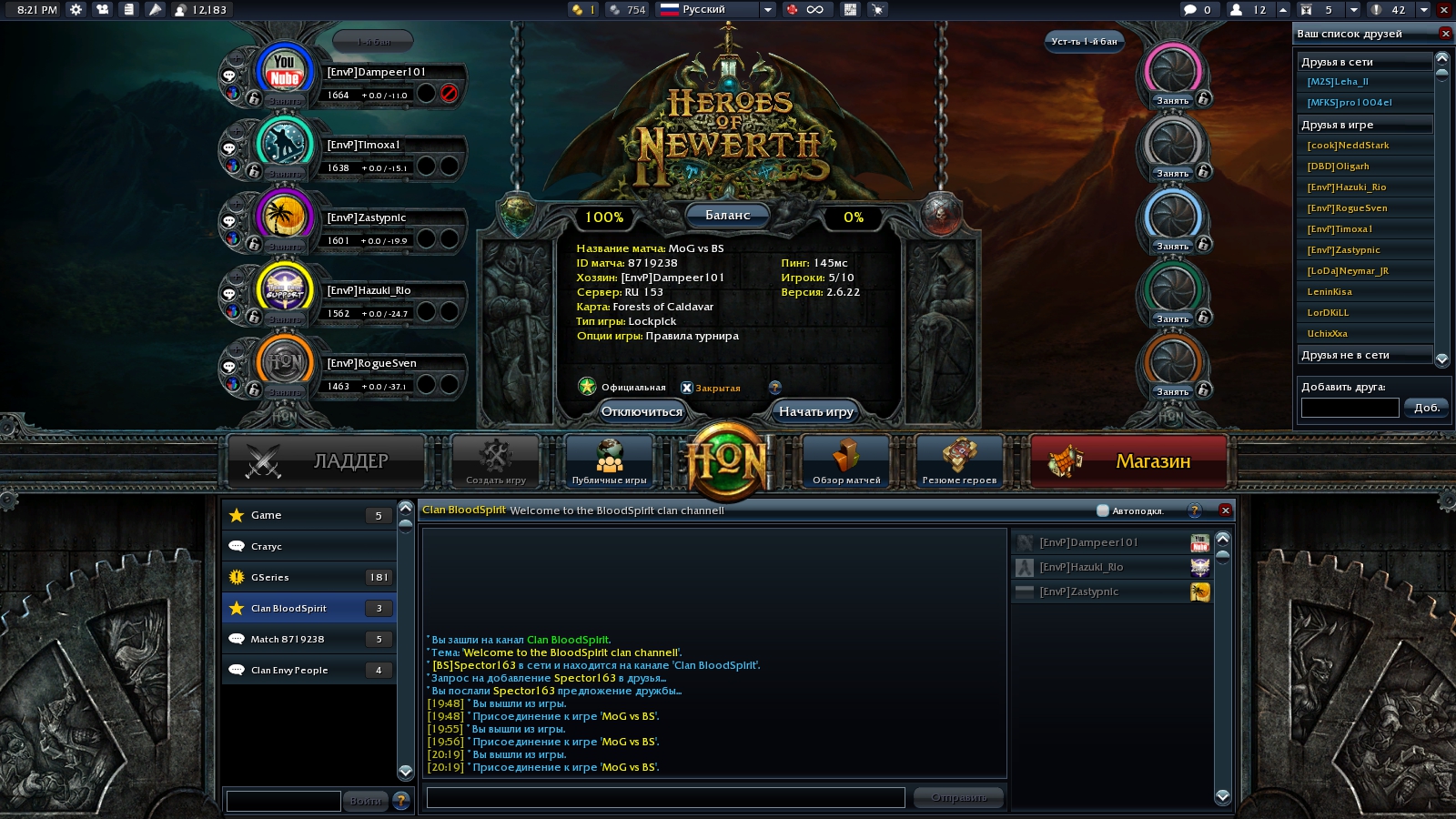
Task: Click Dampeer101's YouNube avatar
Action: point(285,70)
